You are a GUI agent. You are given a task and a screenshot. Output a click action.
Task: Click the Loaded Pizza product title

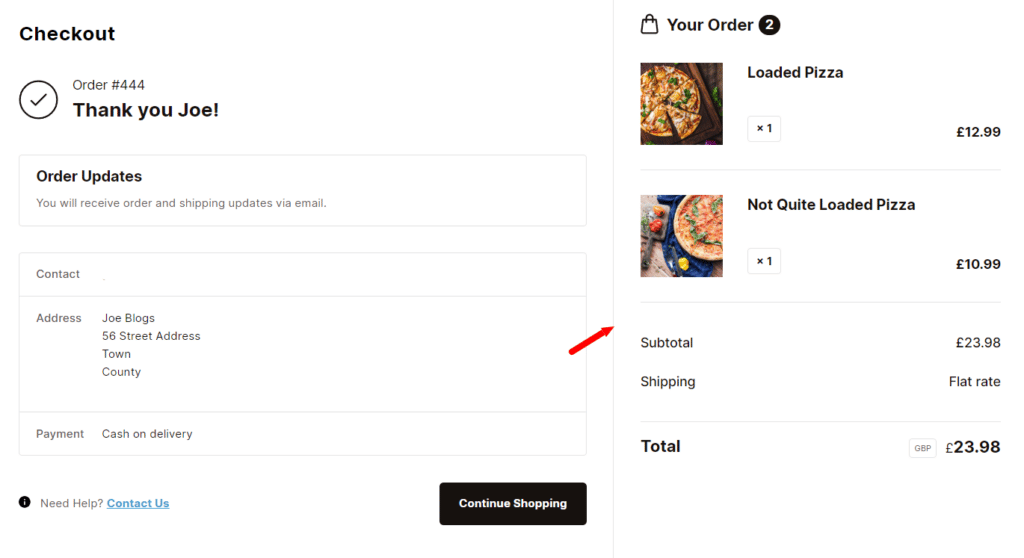(x=795, y=72)
